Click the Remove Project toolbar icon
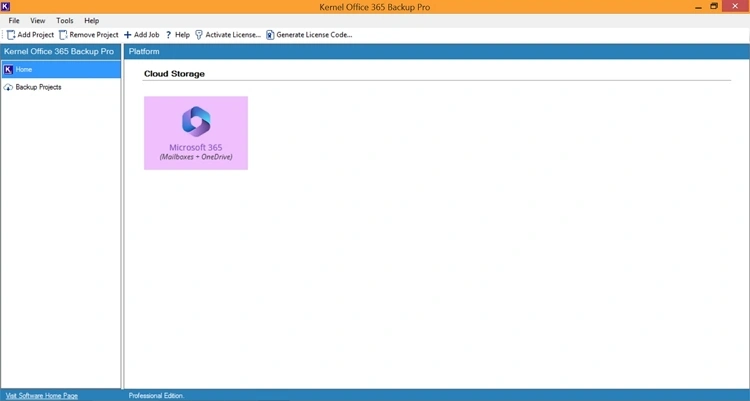The image size is (750, 401). coord(63,35)
